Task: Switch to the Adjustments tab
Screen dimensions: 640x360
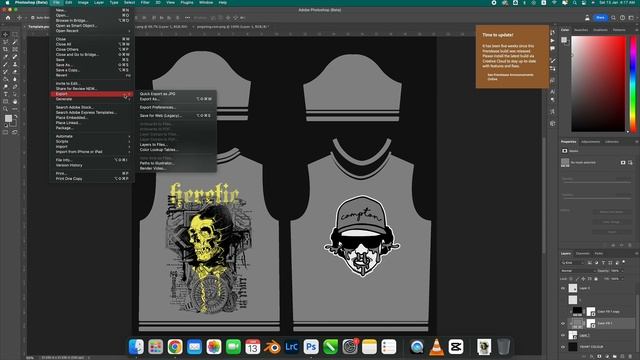Action: pyautogui.click(x=590, y=142)
